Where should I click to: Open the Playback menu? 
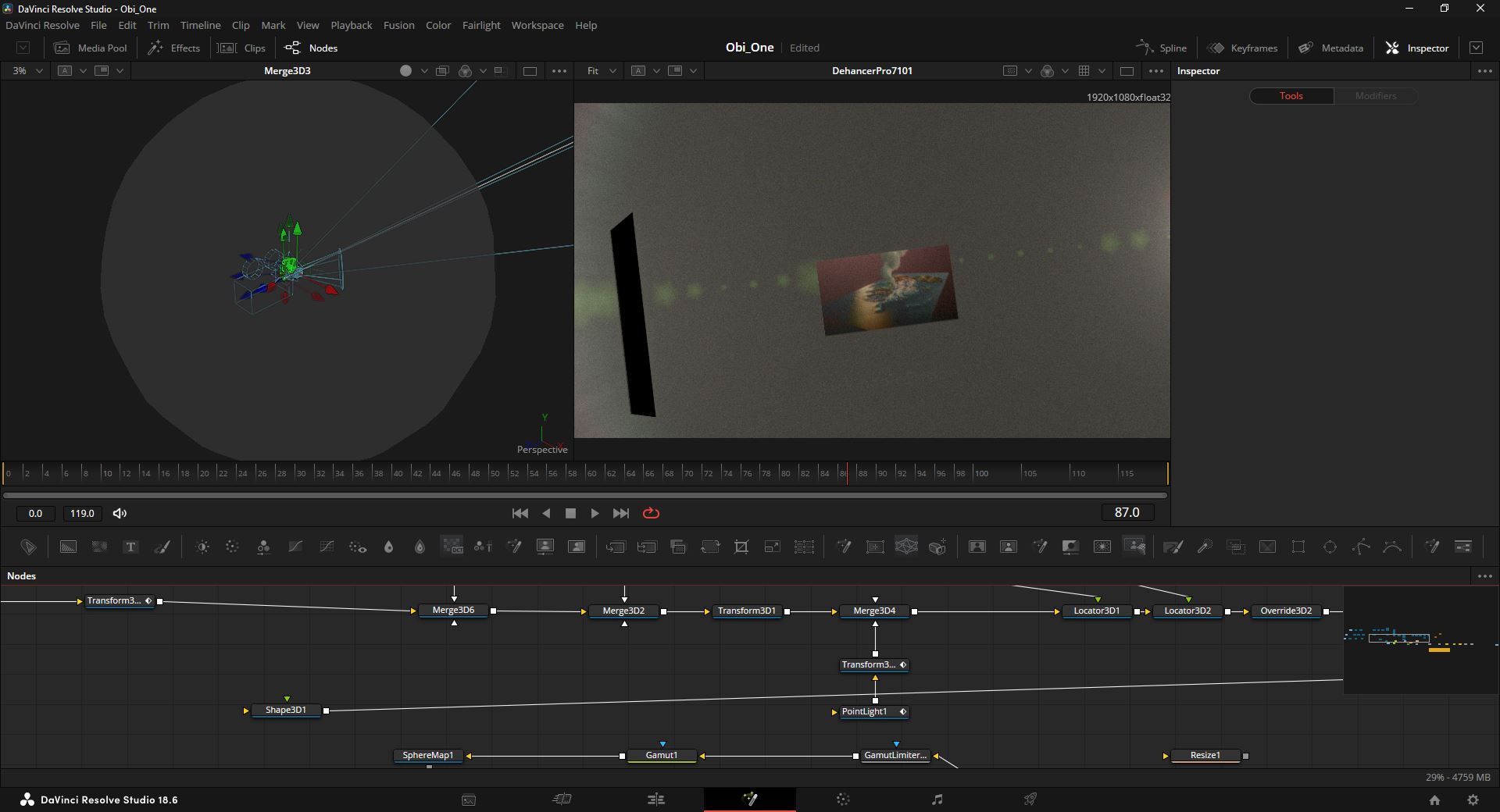[351, 25]
